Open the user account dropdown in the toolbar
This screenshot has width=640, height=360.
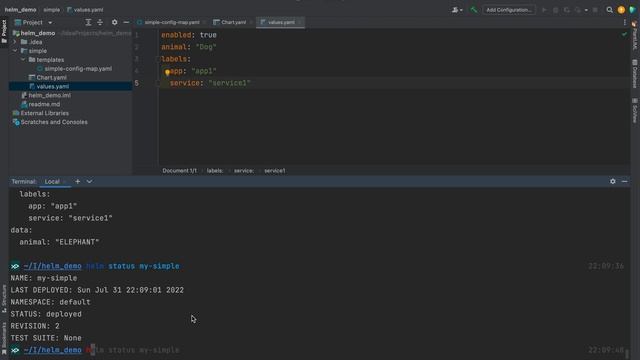(457, 10)
